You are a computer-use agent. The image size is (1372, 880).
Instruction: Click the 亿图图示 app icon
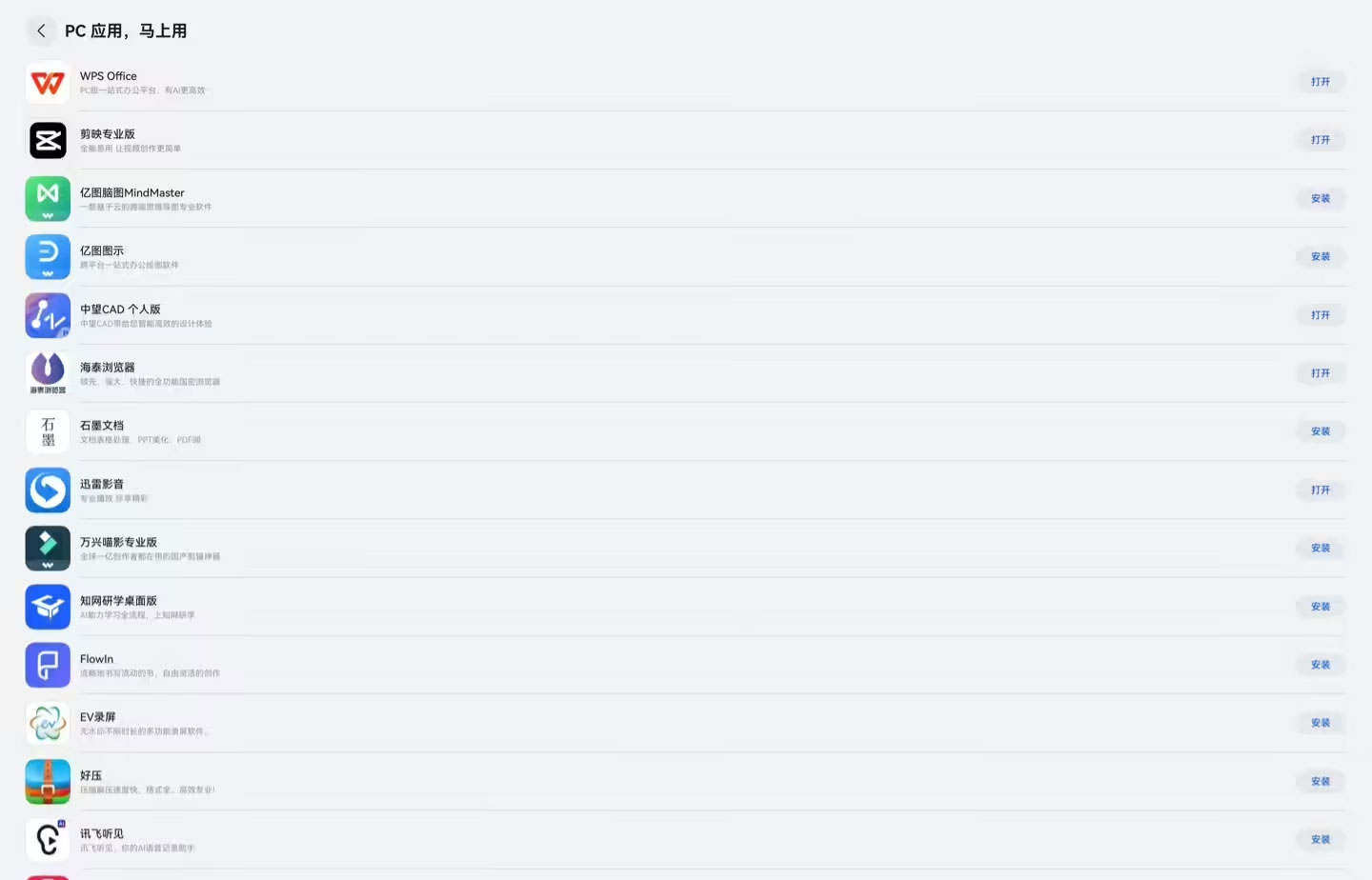pos(48,257)
